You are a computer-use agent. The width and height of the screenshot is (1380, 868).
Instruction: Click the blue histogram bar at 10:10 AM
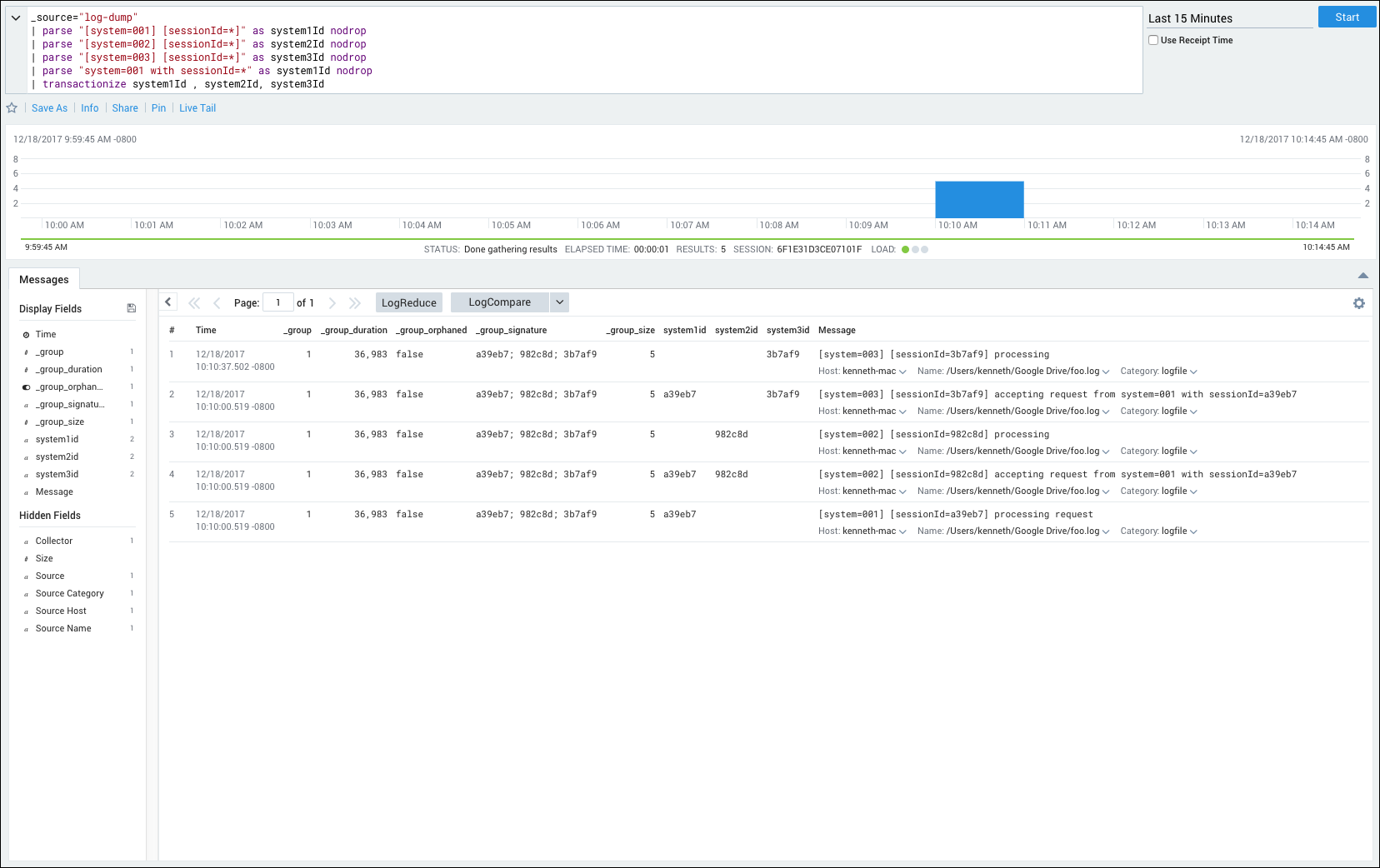(x=979, y=200)
